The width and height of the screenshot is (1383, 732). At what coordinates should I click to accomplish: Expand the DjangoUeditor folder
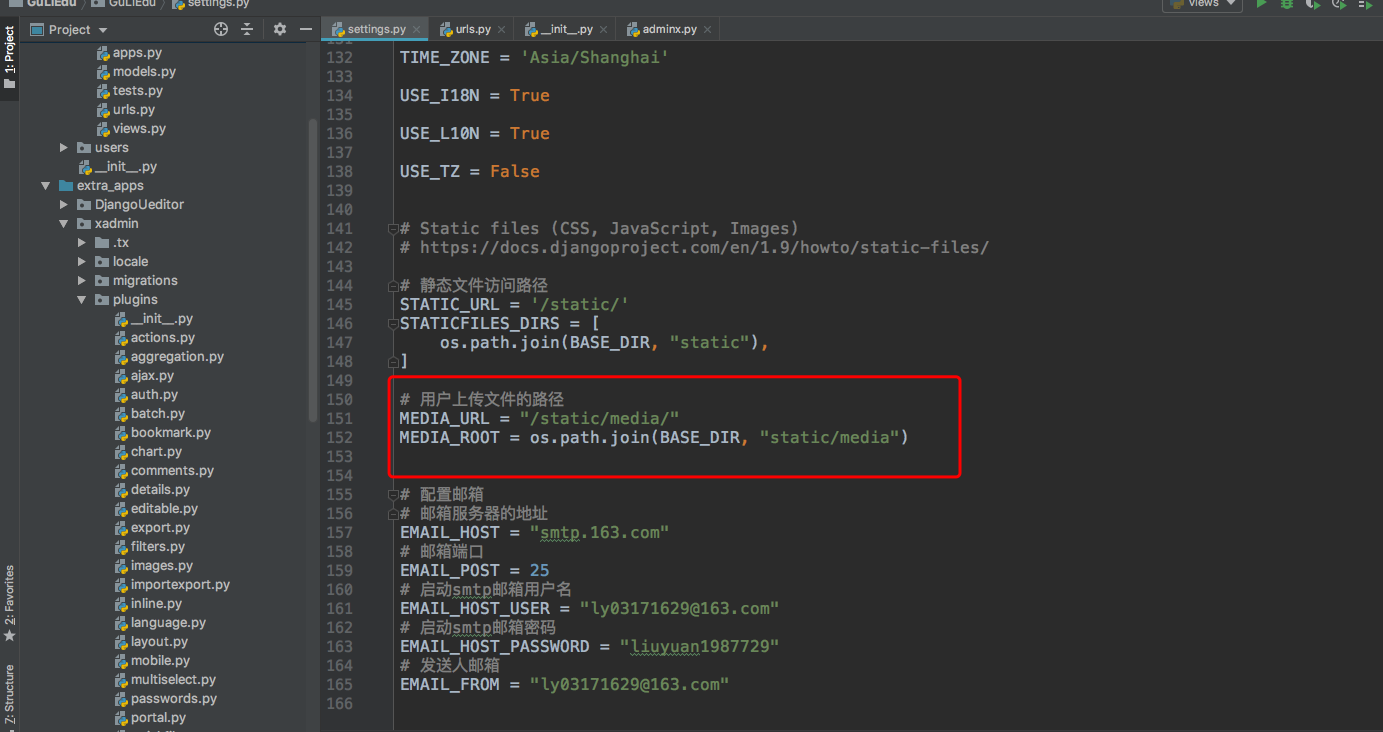coord(65,205)
